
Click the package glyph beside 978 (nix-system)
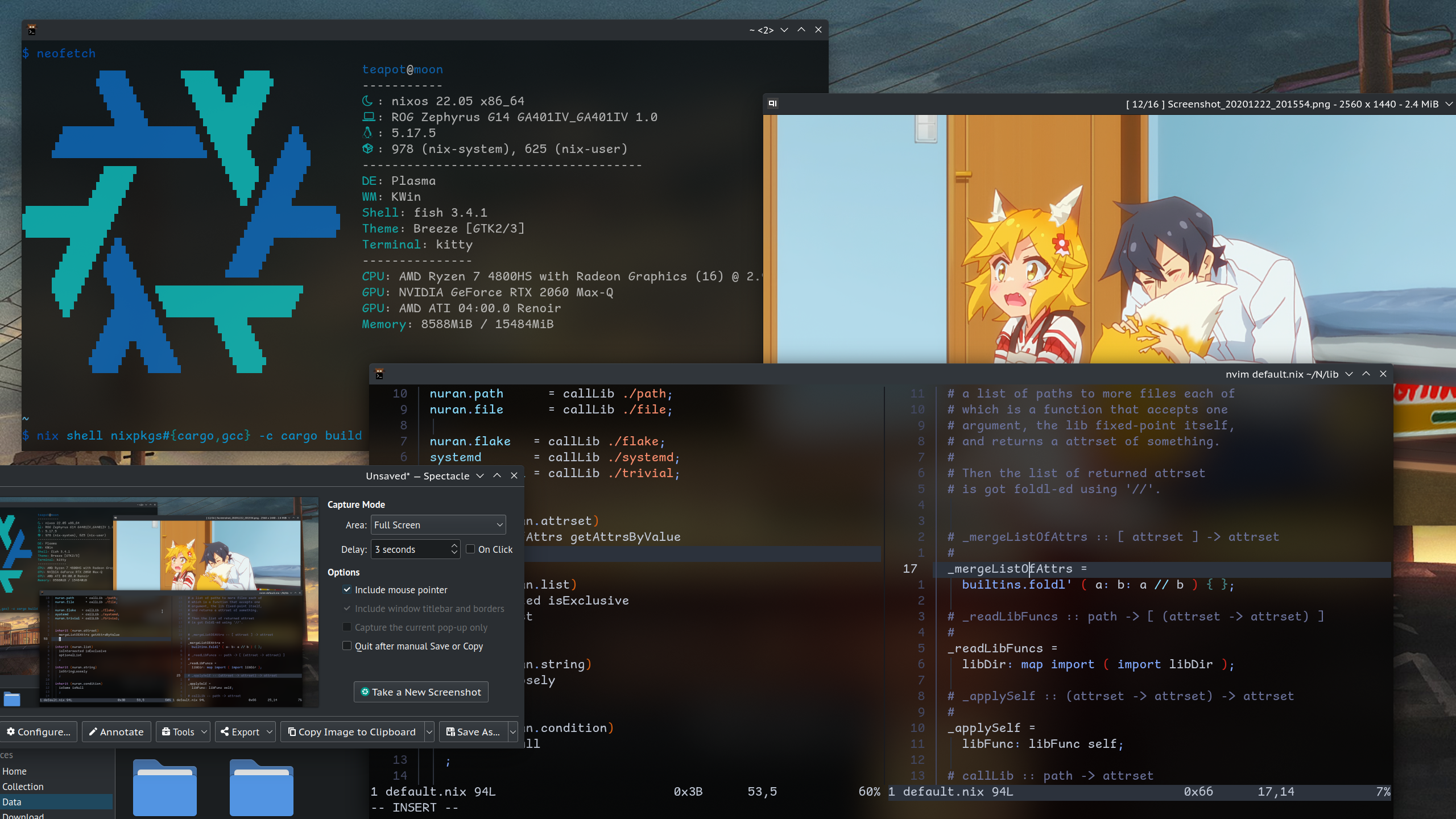[368, 148]
